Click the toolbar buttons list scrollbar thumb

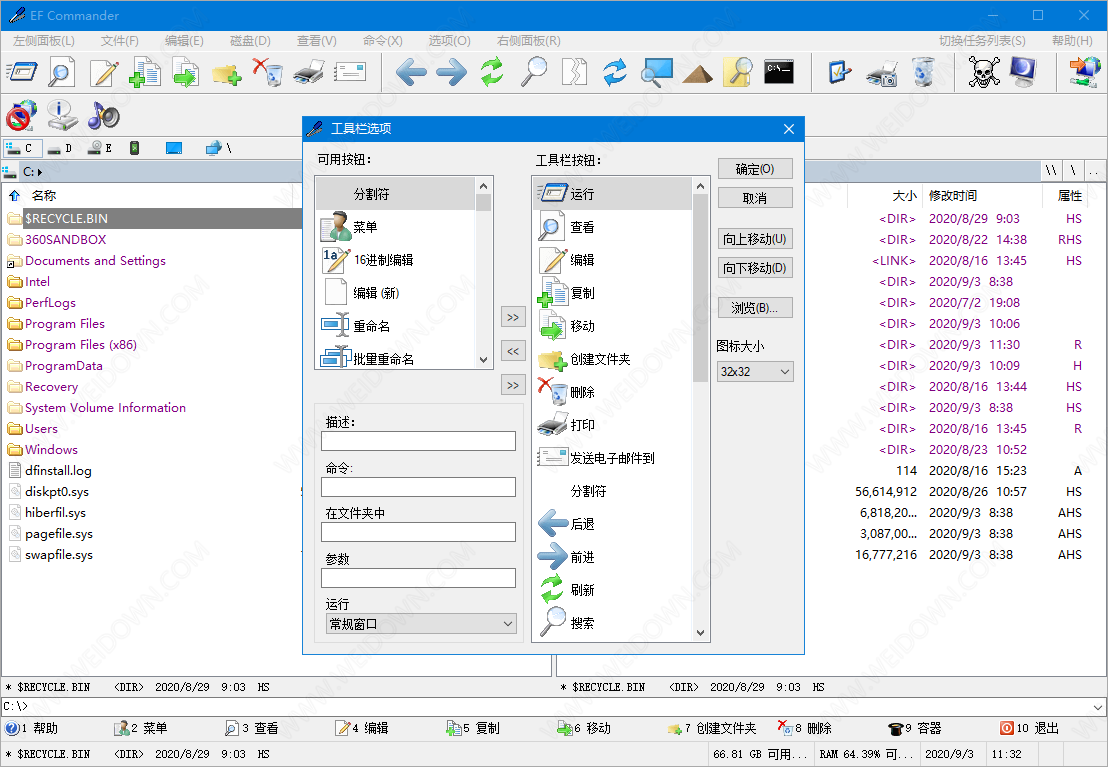700,286
